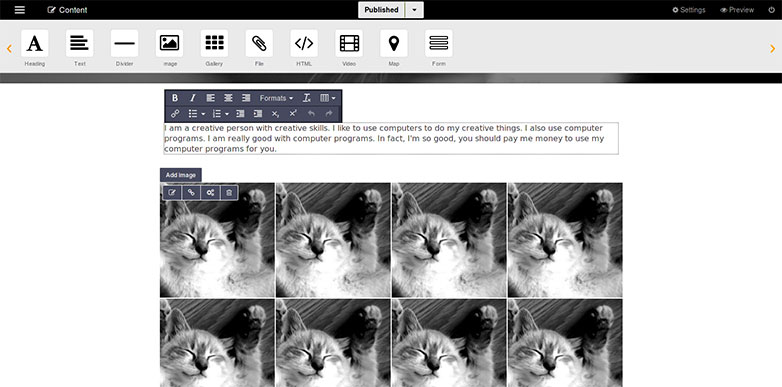Increase text indent
This screenshot has height=387, width=782.
[x=258, y=114]
